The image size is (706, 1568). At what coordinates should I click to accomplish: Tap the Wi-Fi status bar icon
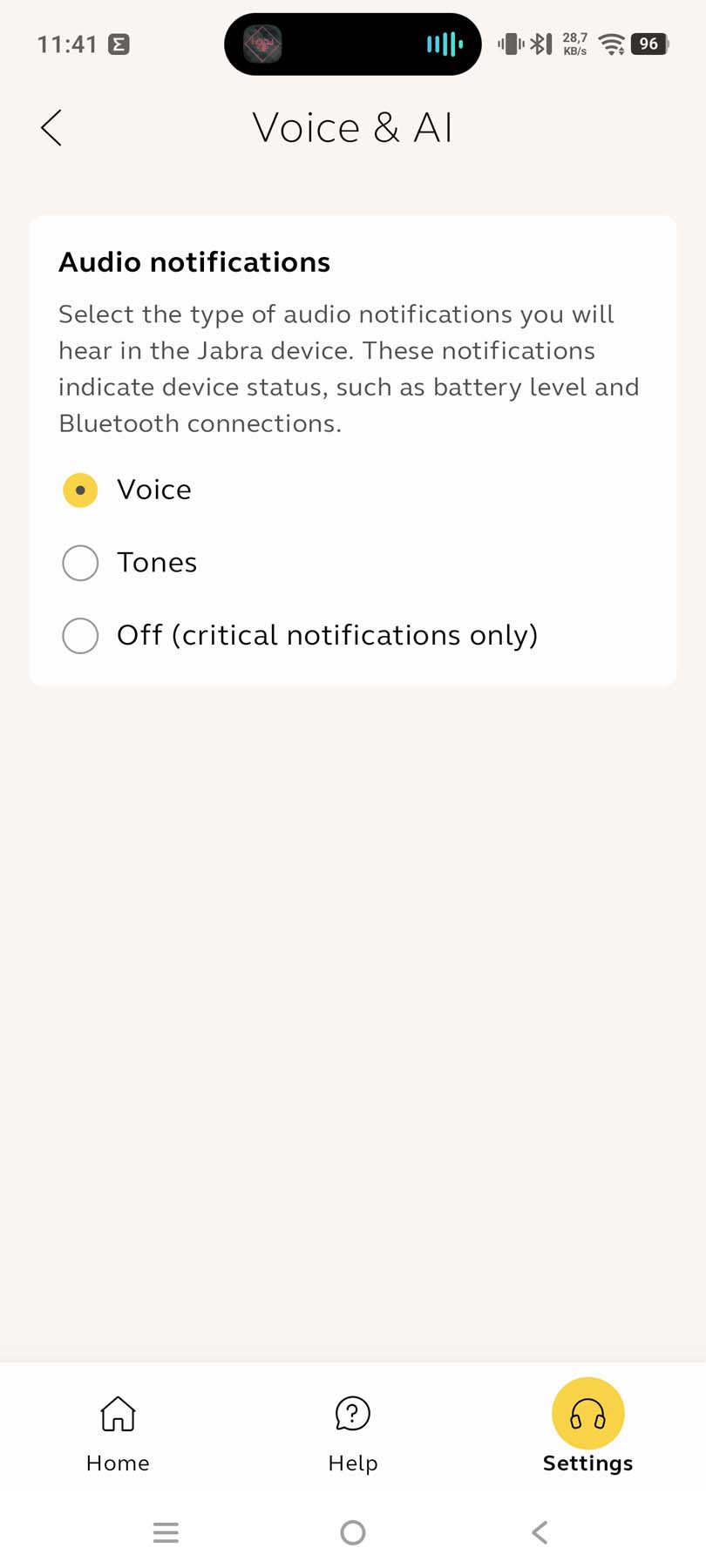613,44
